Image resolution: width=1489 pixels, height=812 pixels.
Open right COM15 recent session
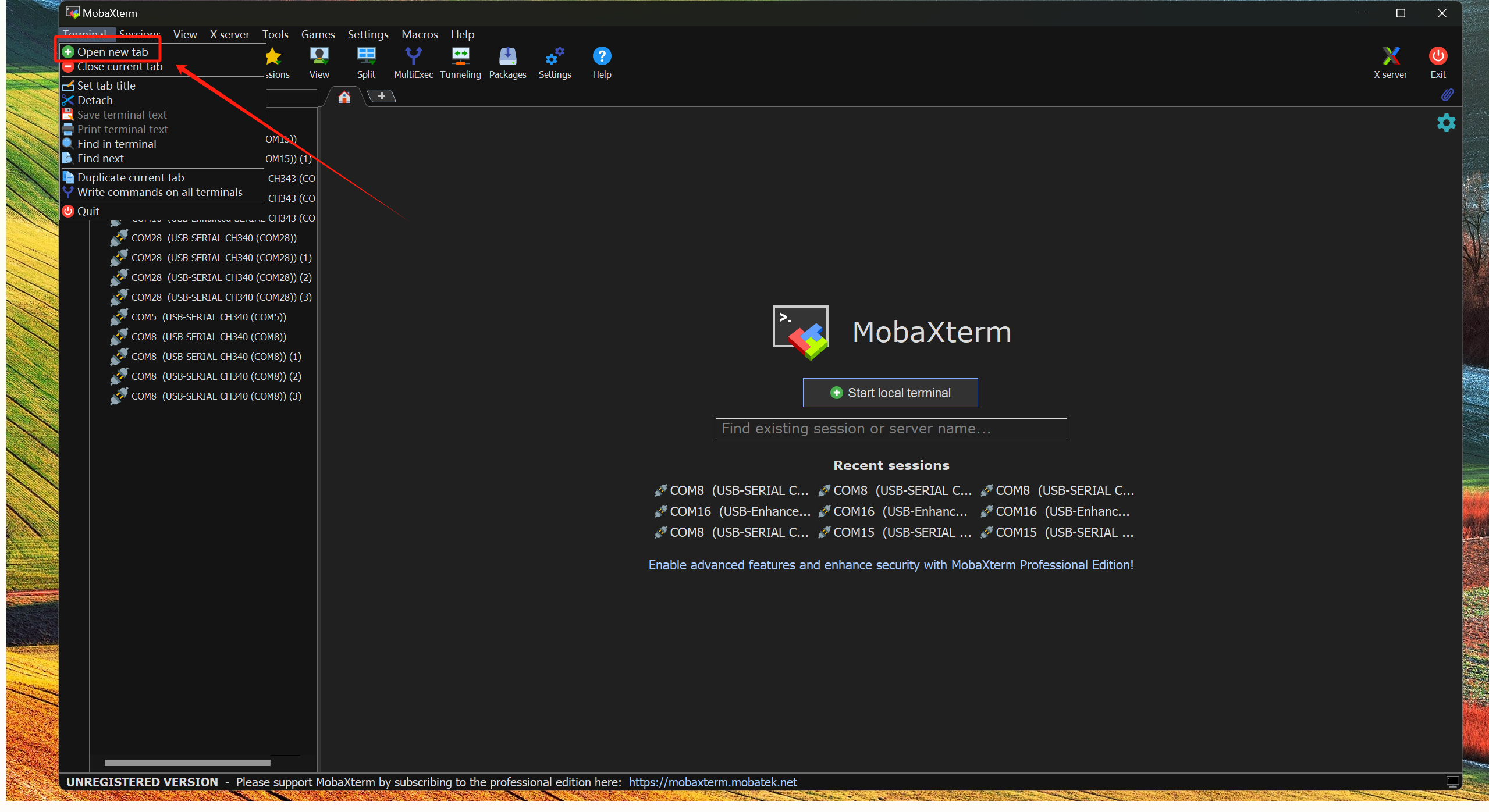click(1057, 532)
